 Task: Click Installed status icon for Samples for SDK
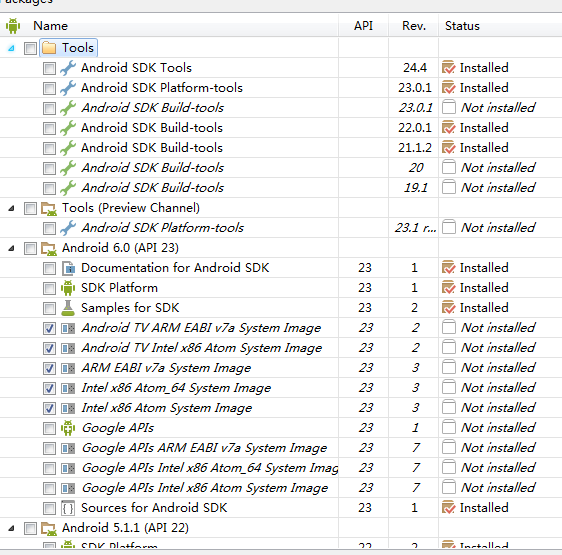coord(448,308)
